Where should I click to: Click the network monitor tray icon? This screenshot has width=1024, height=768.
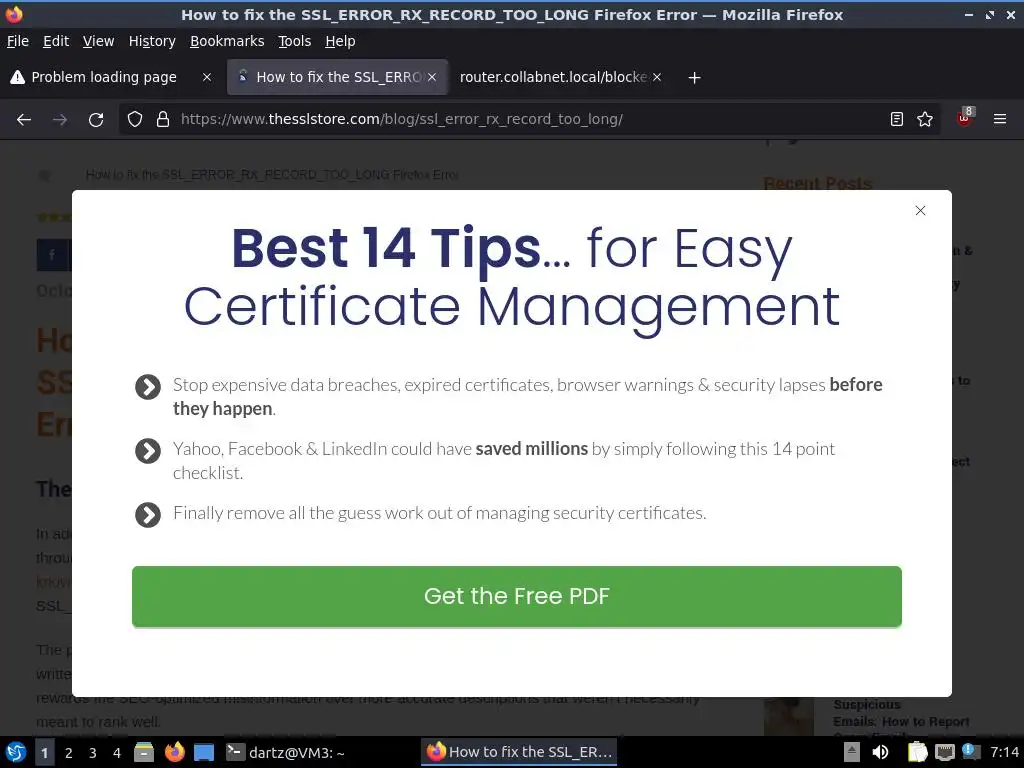pyautogui.click(x=944, y=752)
